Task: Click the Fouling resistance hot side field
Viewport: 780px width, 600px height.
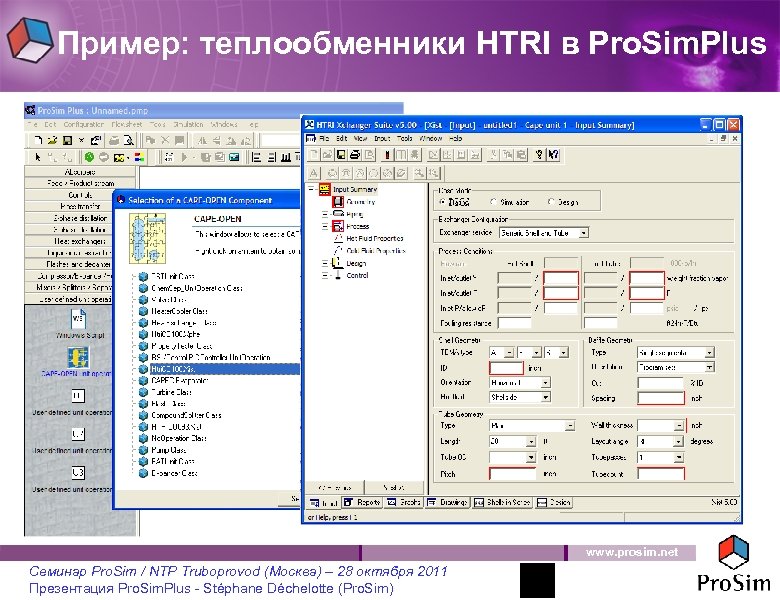Action: 514,323
